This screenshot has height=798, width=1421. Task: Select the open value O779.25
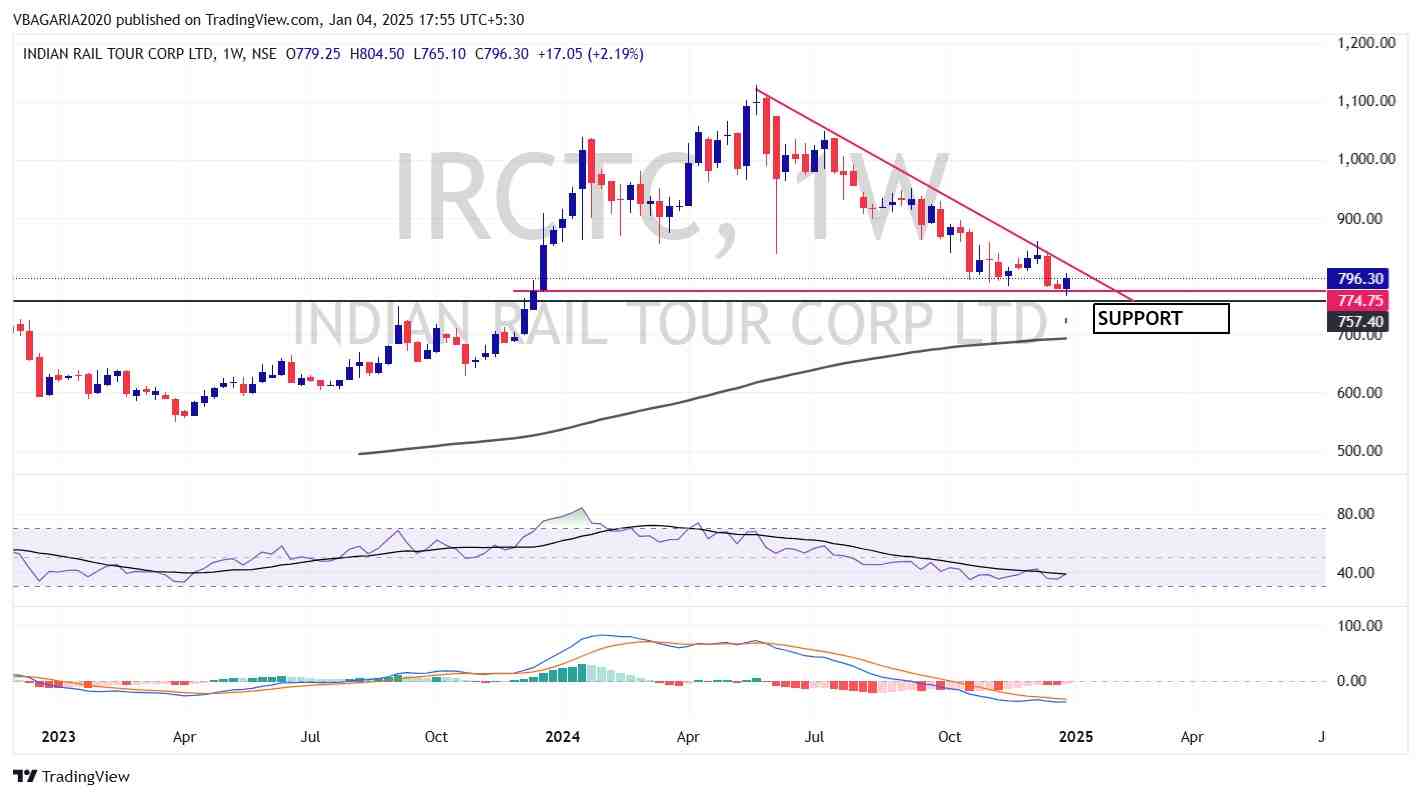point(314,53)
